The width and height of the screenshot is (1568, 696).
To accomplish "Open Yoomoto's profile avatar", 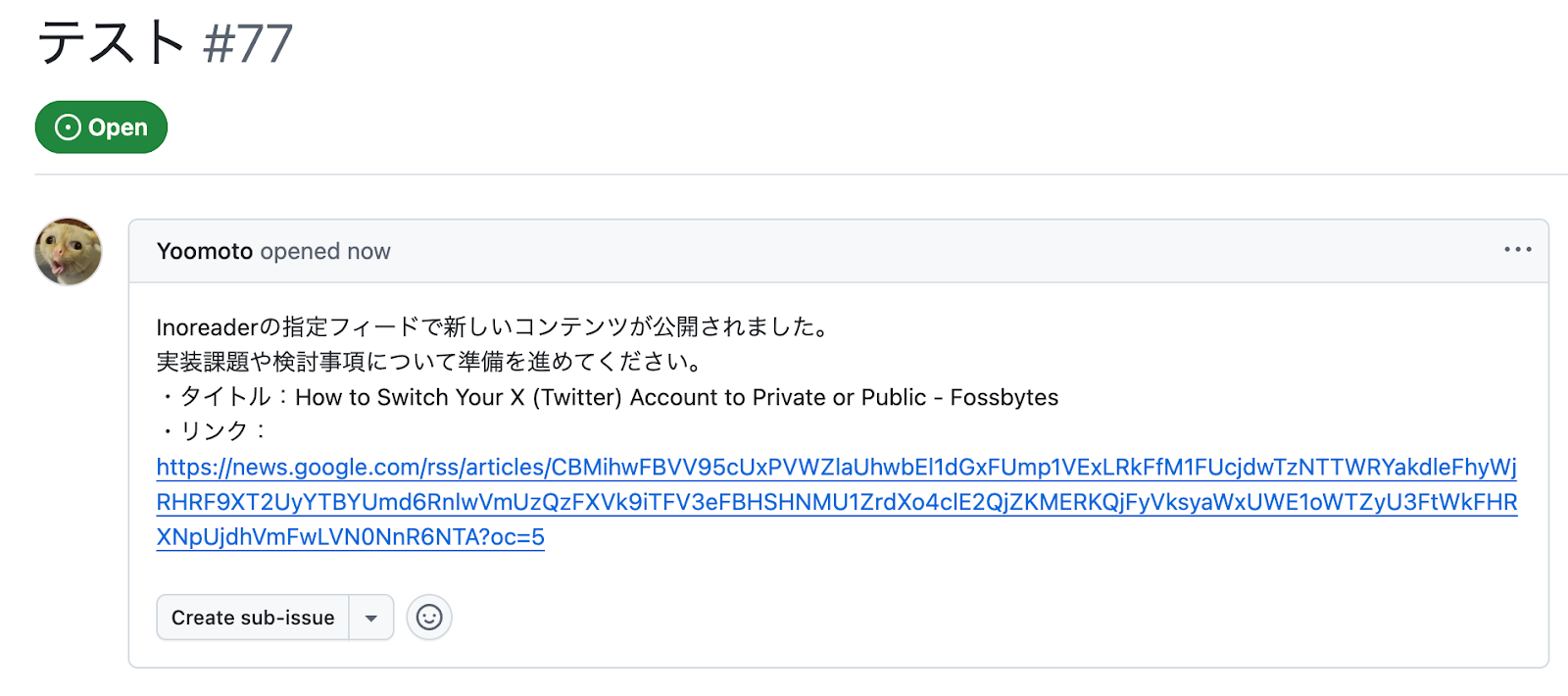I will [x=68, y=252].
